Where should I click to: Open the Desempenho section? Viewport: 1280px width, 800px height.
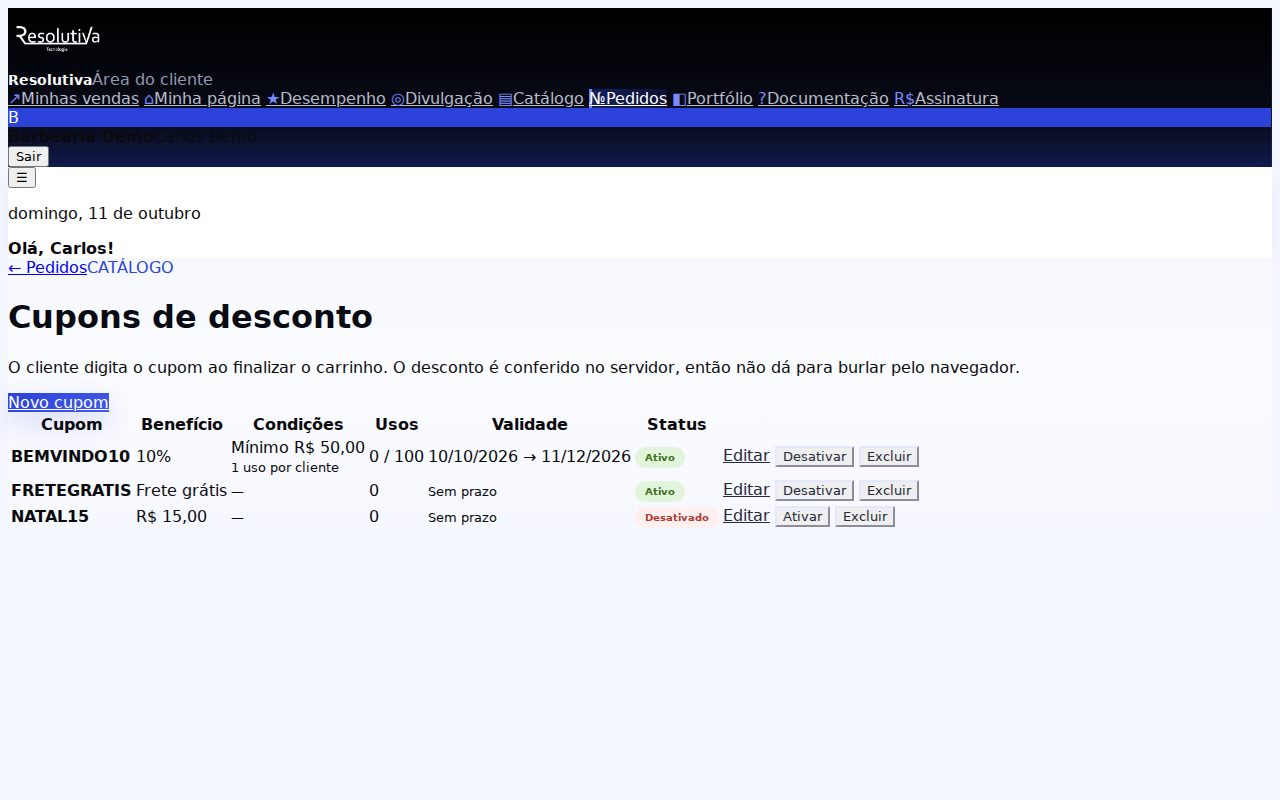click(326, 98)
